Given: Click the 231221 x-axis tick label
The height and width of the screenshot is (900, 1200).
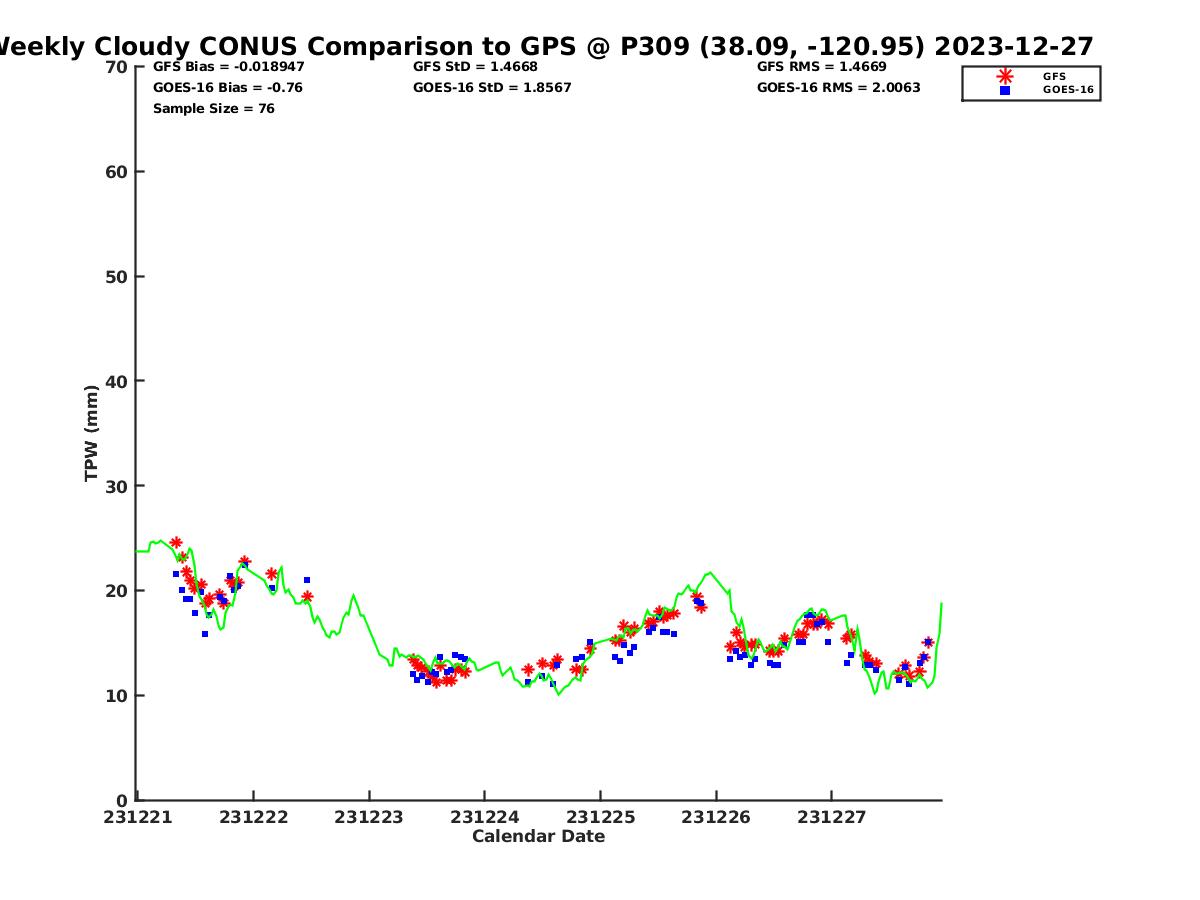Looking at the screenshot, I should click(x=138, y=817).
